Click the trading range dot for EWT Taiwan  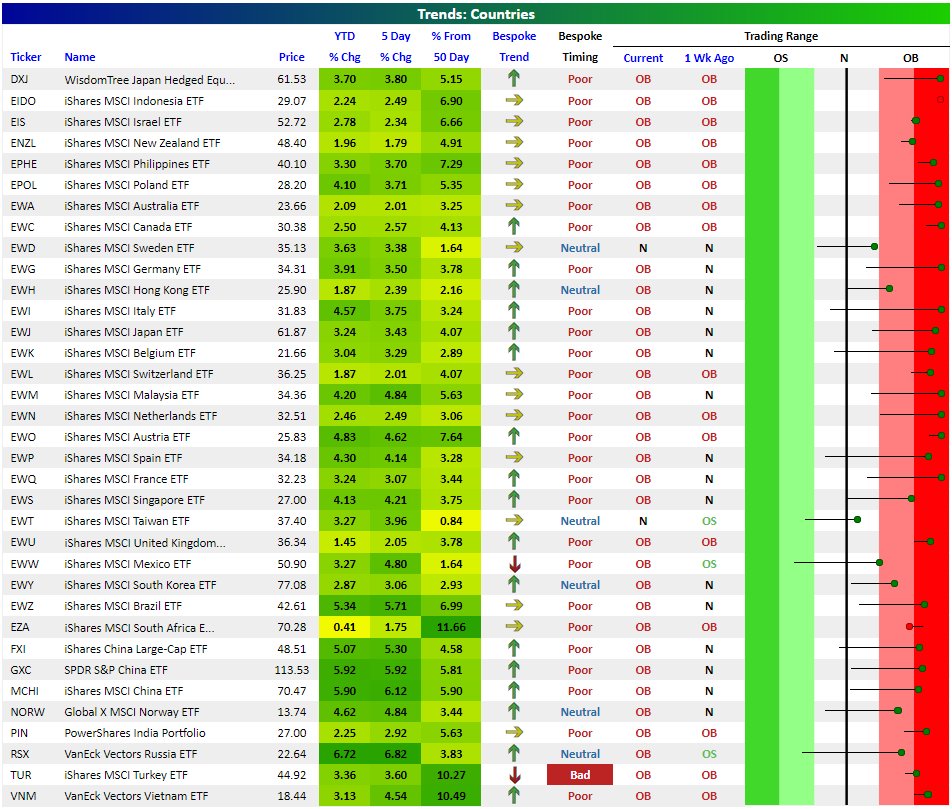point(857,519)
